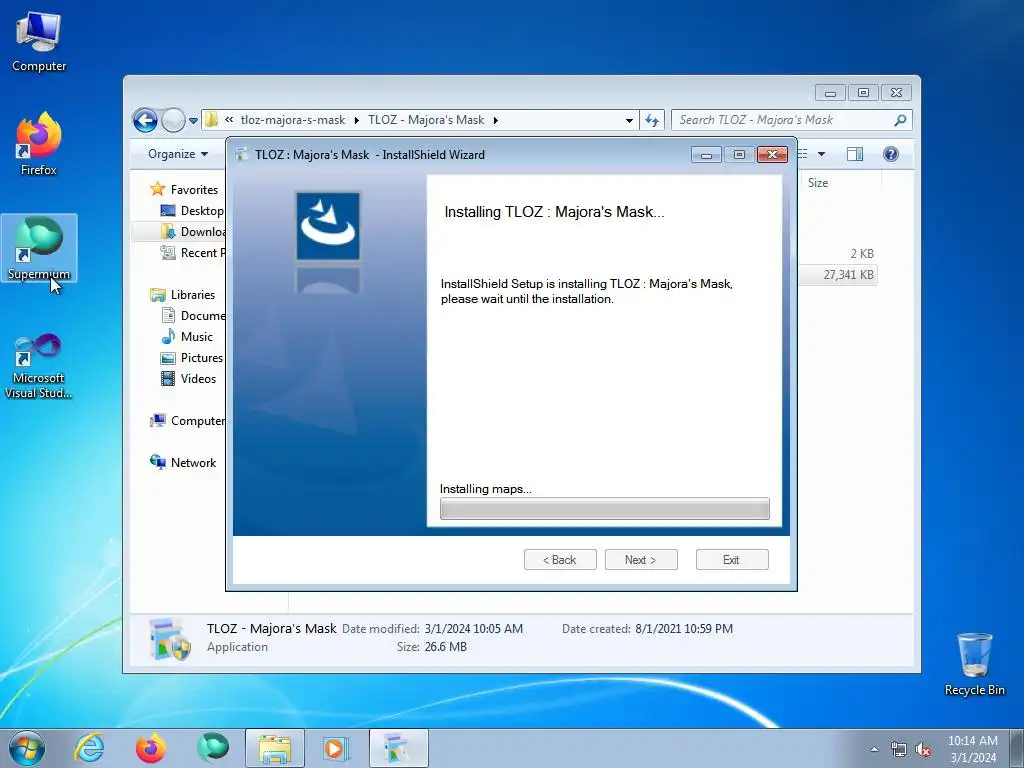Image resolution: width=1024 pixels, height=768 pixels.
Task: Open the recent locations dropdown in Explorer
Action: 193,121
